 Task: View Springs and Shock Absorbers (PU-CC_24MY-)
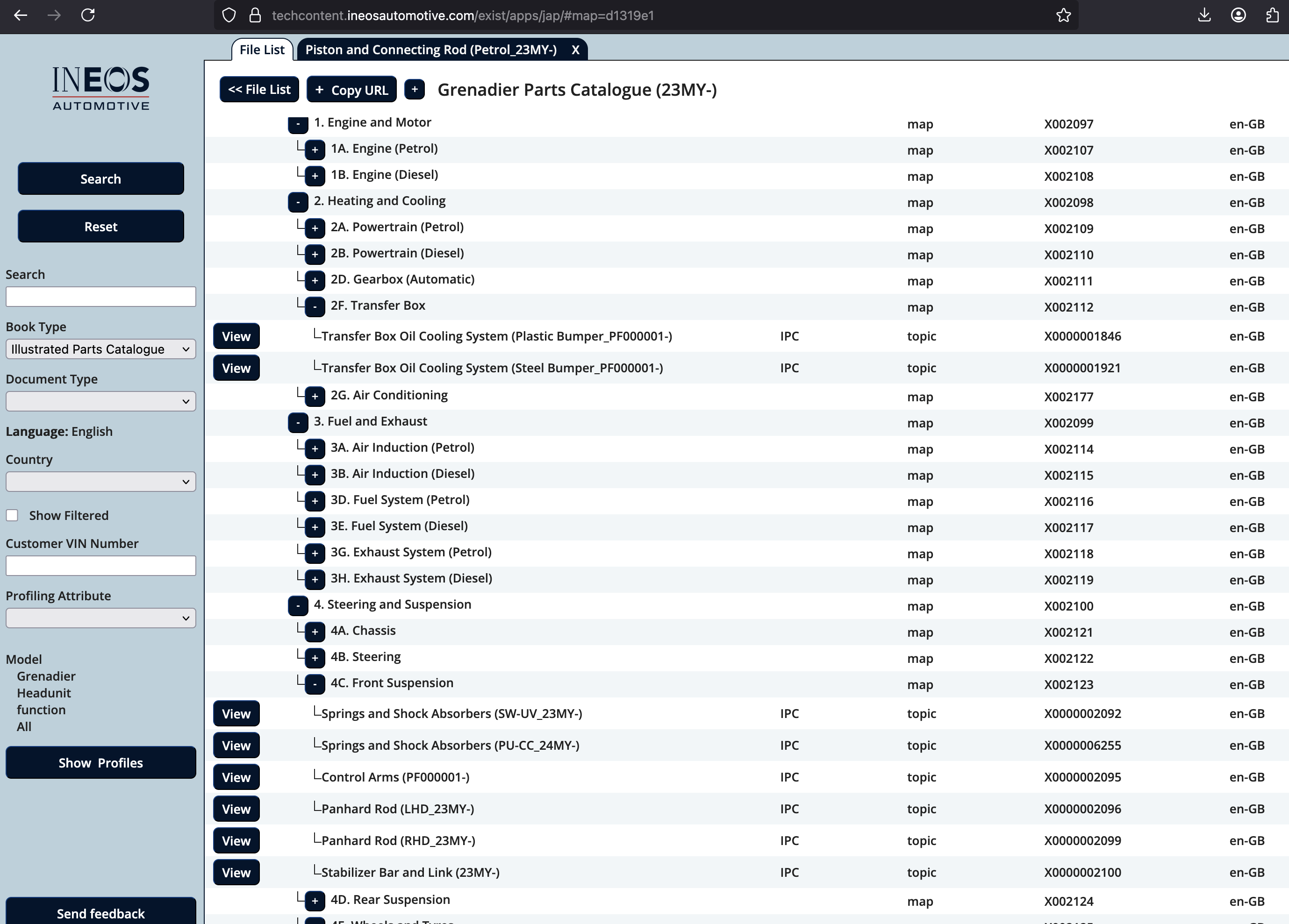click(x=236, y=746)
